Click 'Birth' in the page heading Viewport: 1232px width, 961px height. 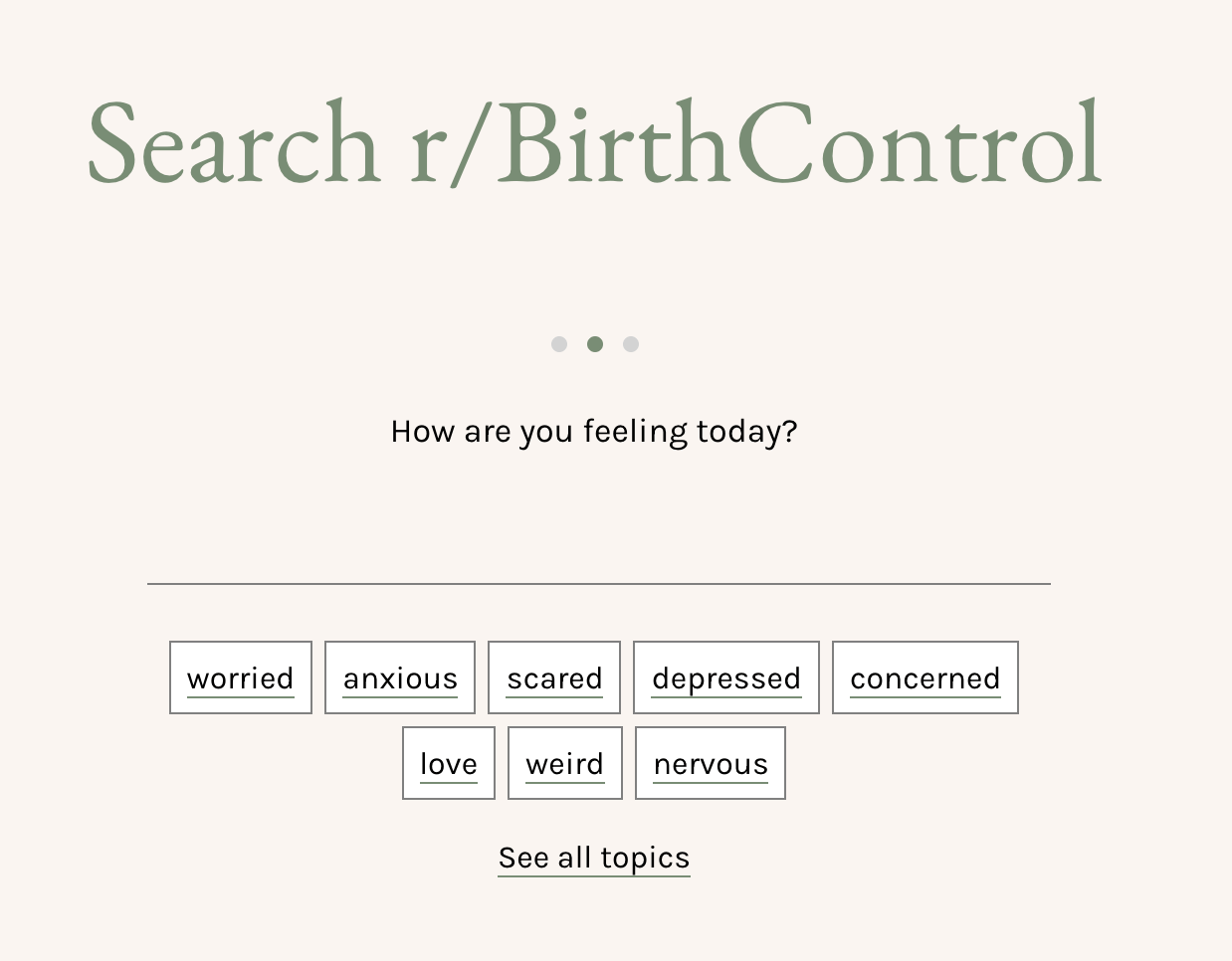pyautogui.click(x=613, y=144)
